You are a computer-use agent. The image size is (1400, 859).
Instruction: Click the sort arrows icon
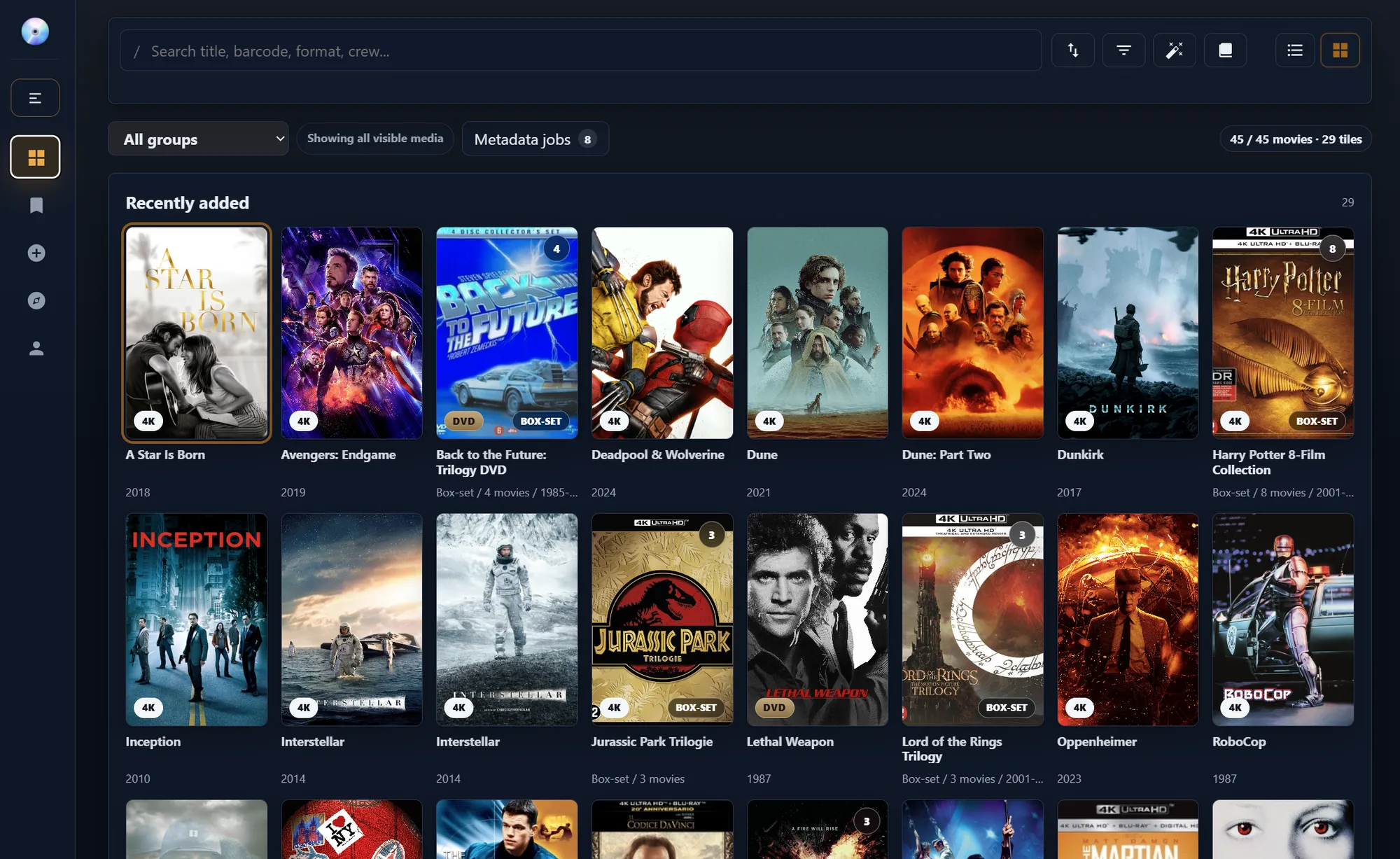click(1073, 50)
